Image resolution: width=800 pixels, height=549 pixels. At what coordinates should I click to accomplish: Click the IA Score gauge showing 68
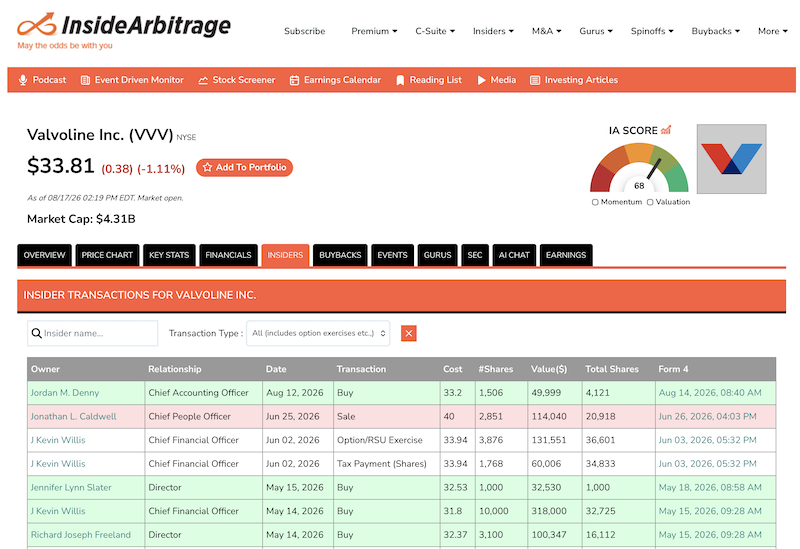point(639,167)
